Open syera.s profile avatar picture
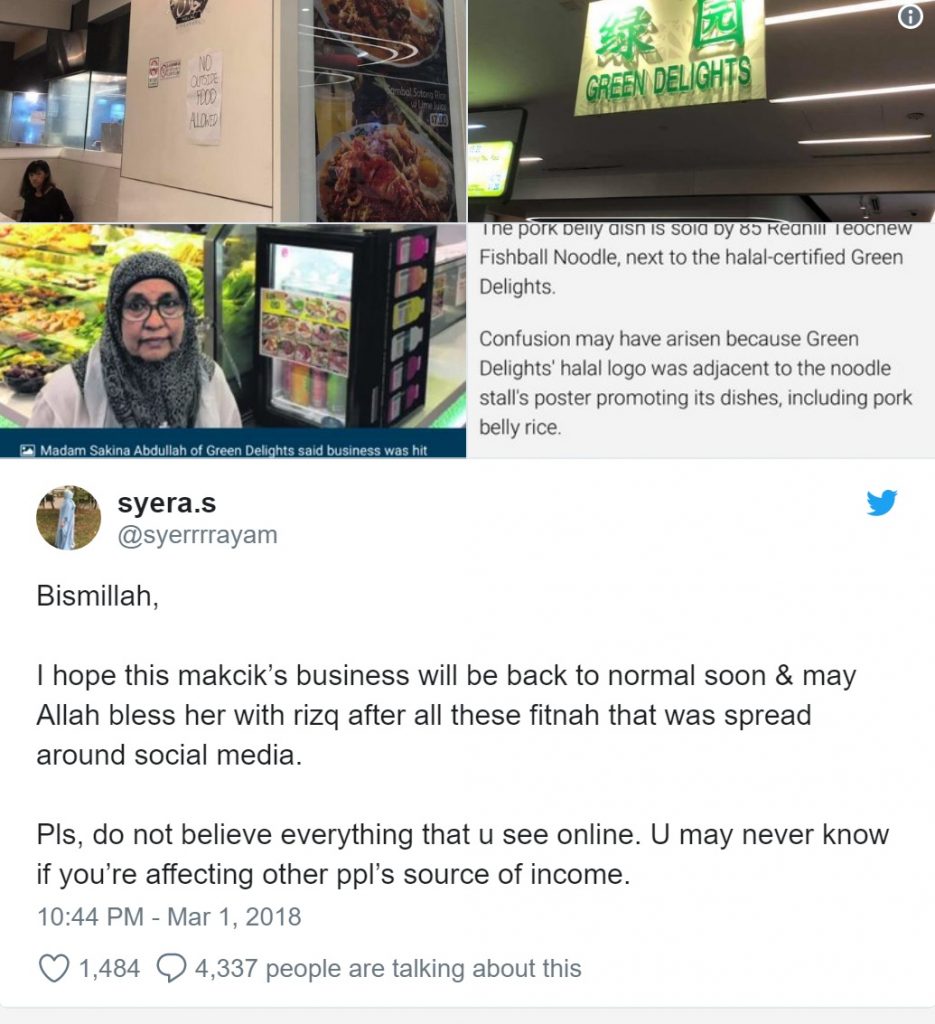935x1024 pixels. tap(68, 518)
